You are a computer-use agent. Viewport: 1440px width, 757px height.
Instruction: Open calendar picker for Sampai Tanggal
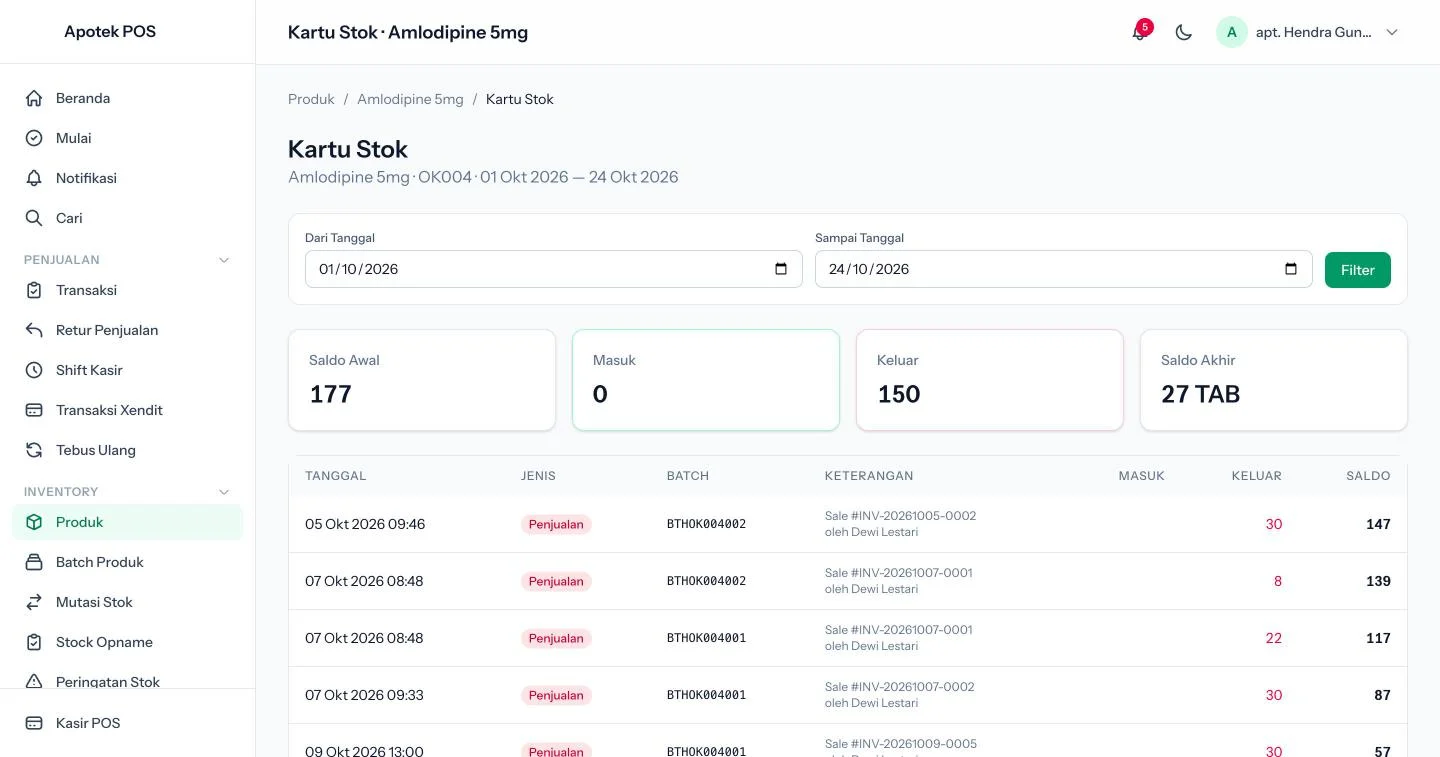1291,269
